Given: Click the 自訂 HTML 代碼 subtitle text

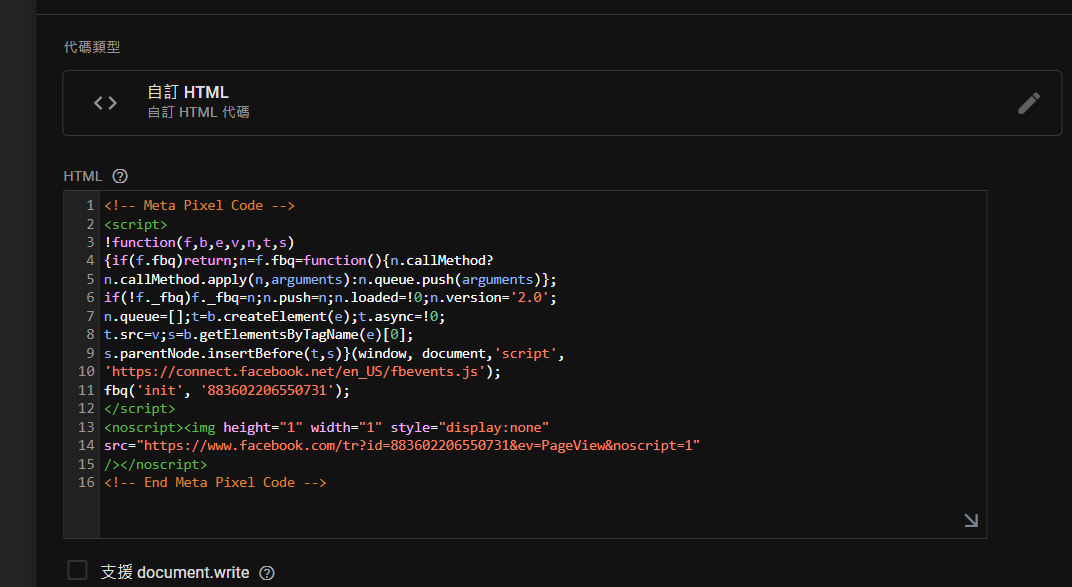Looking at the screenshot, I should tap(198, 112).
